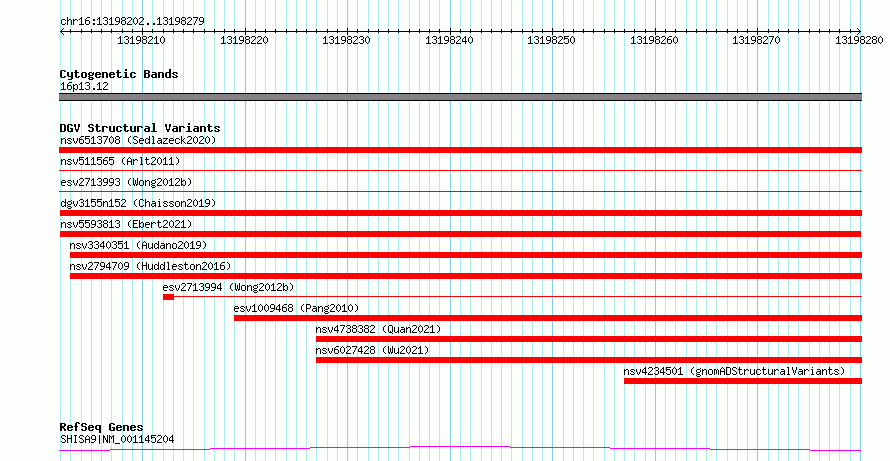This screenshot has width=890, height=461.
Task: Open variant esv2713994 (Wong2012b) label
Action: click(228, 287)
